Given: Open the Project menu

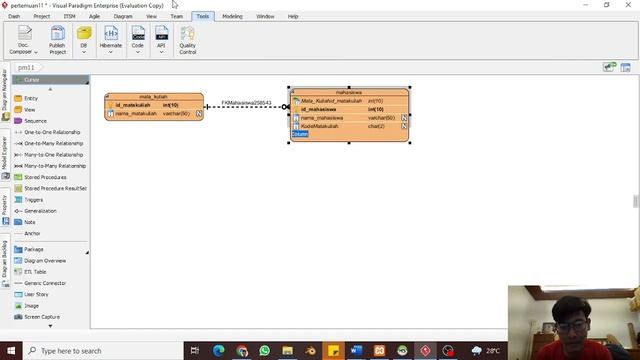Looking at the screenshot, I should (42, 16).
